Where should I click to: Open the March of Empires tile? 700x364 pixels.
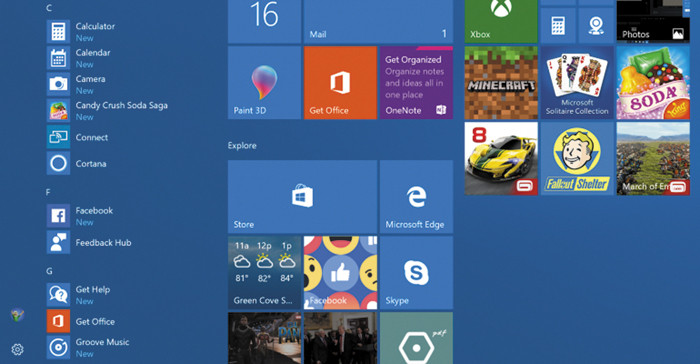click(653, 159)
